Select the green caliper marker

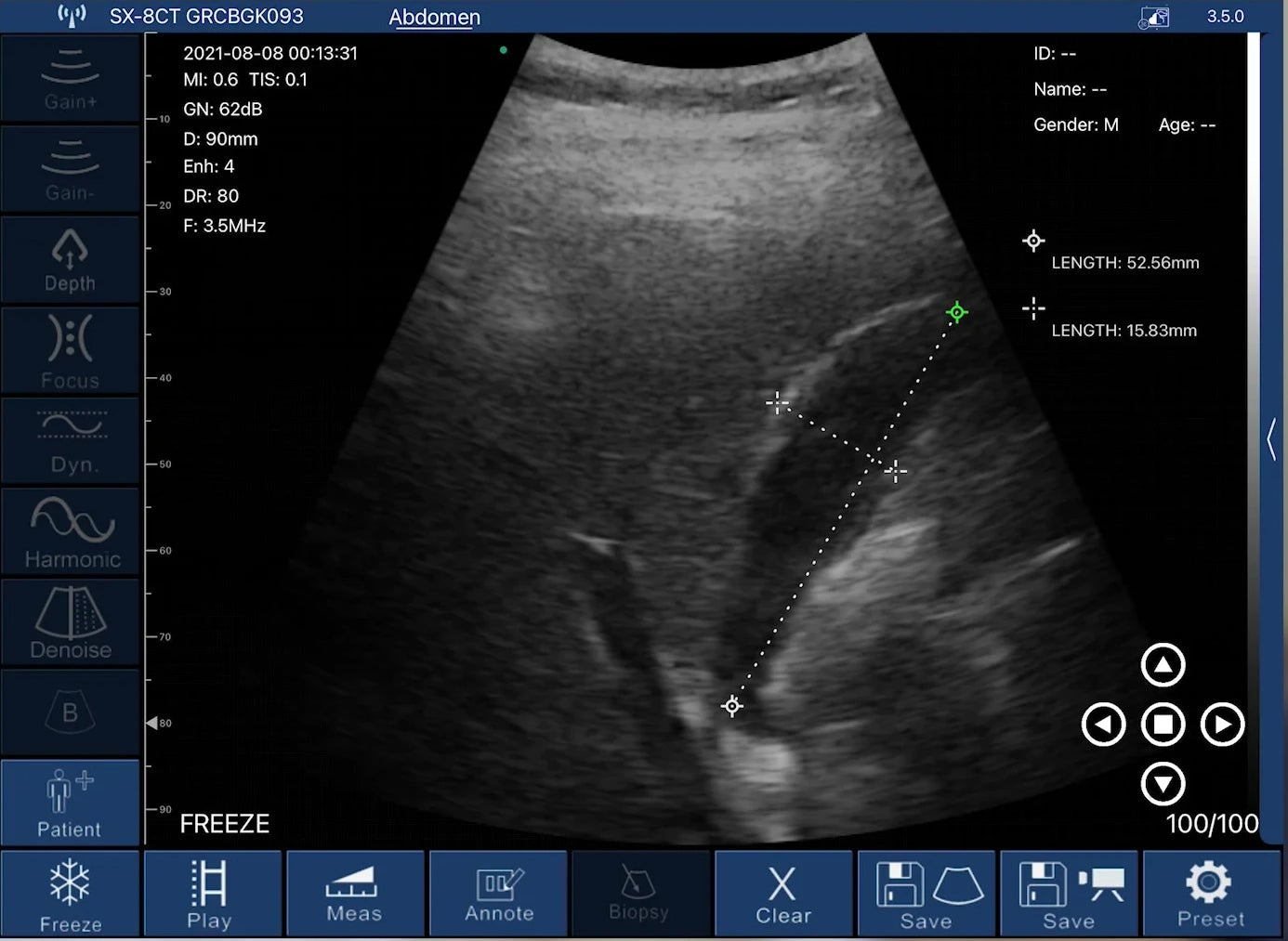pyautogui.click(x=957, y=312)
